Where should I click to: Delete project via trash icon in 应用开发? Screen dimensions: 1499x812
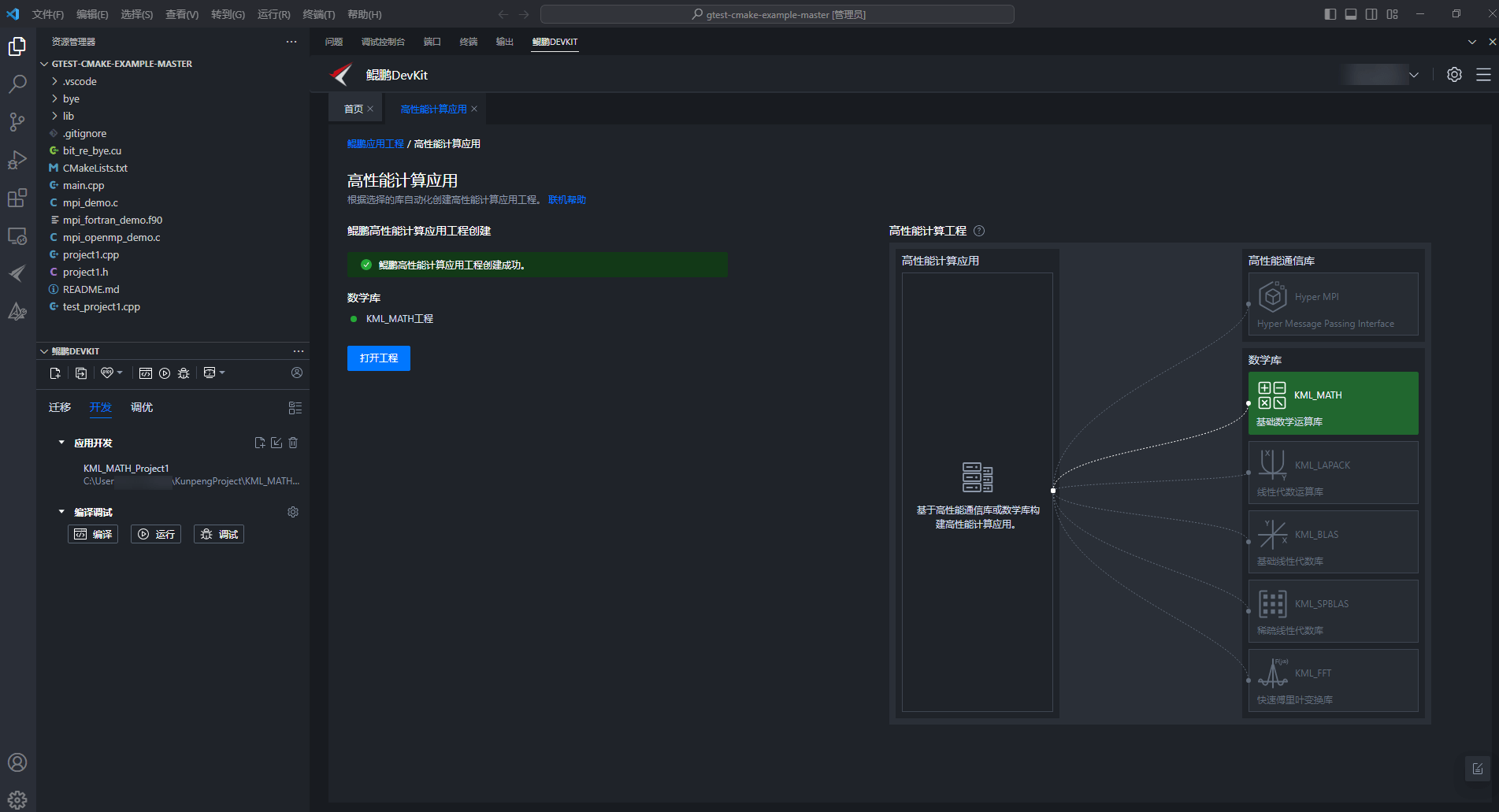coord(293,443)
